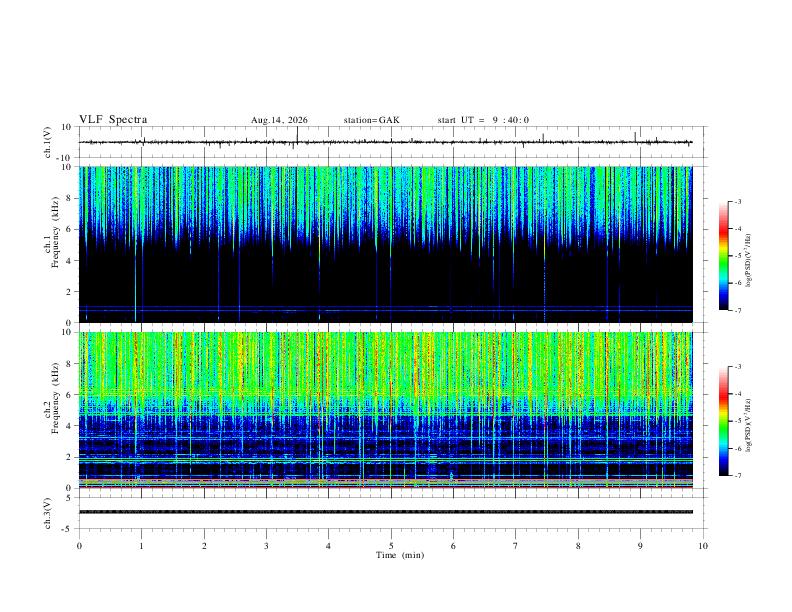Viewport: 792px width, 612px height.
Task: Click the 10 minute tick label
Action: [x=703, y=546]
